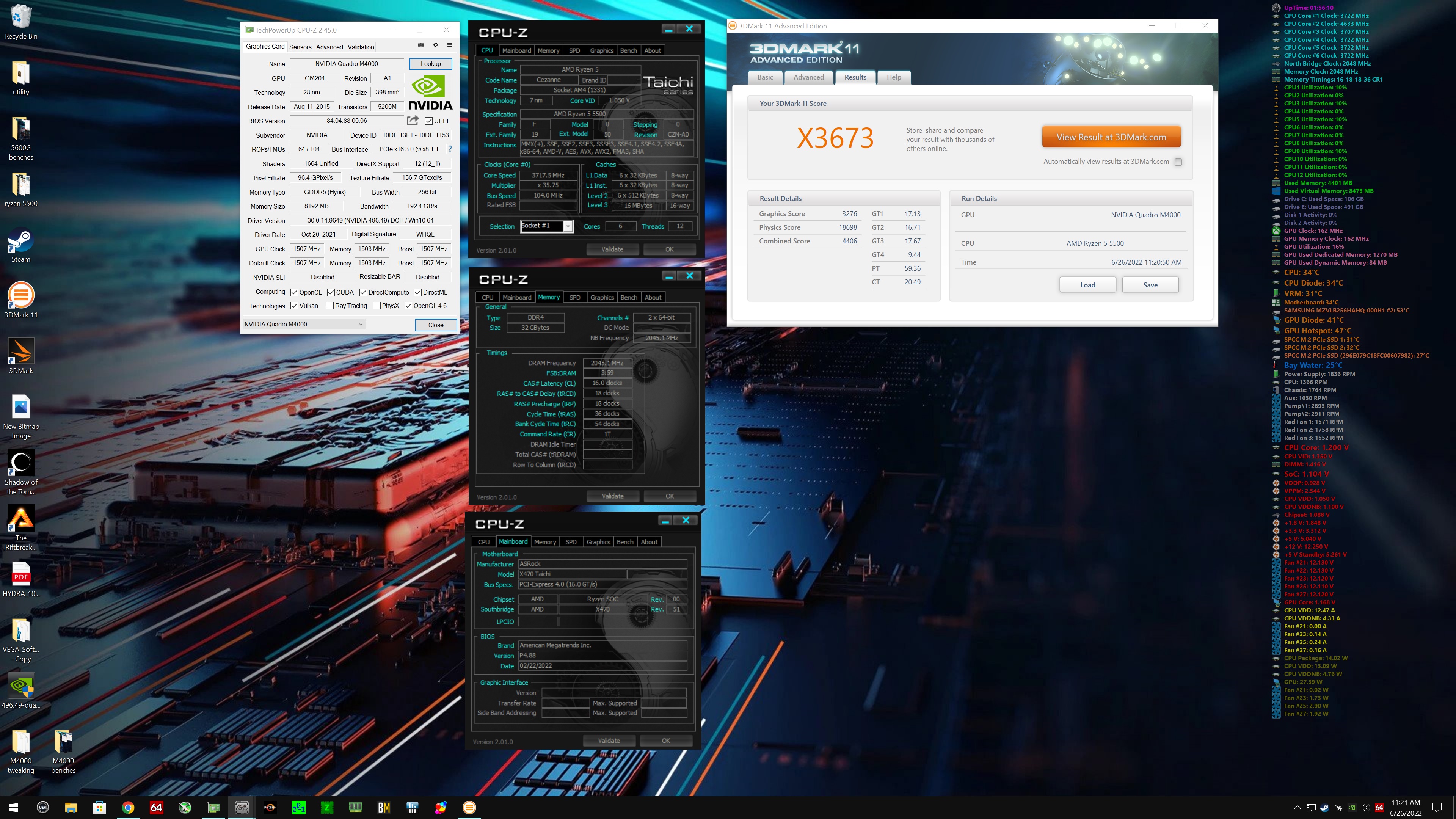
Task: Click View Result at 3DMark.com button
Action: (1111, 137)
